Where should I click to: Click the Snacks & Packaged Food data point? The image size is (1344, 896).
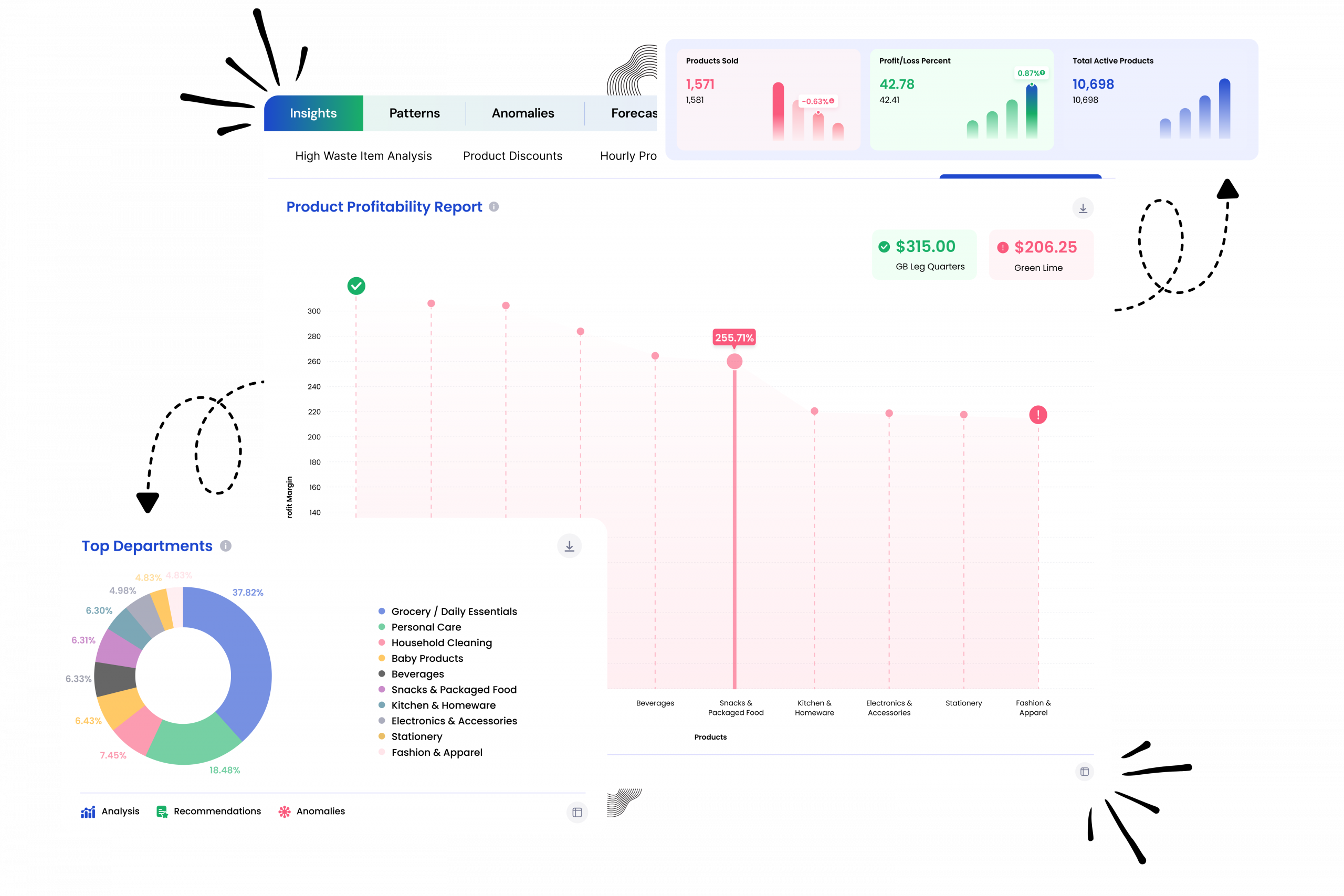[x=734, y=361]
